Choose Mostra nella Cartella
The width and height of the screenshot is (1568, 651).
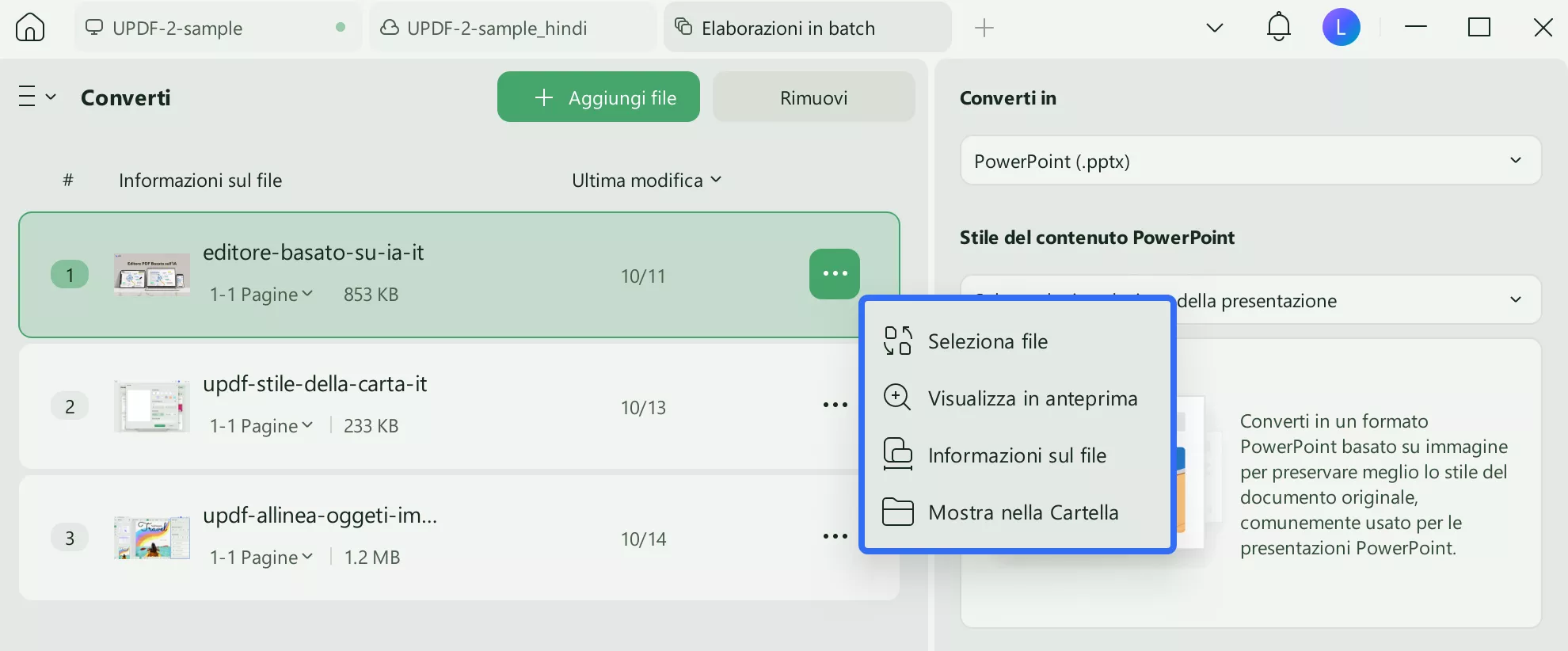[x=1023, y=512]
